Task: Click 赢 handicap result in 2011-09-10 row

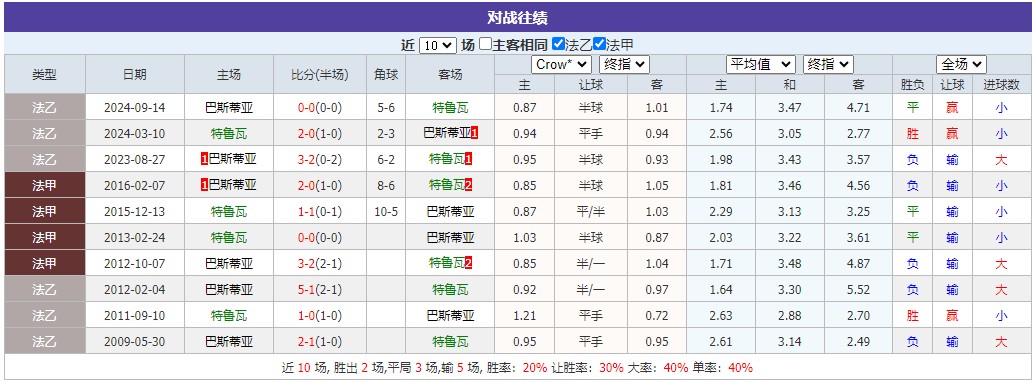Action: (x=952, y=316)
